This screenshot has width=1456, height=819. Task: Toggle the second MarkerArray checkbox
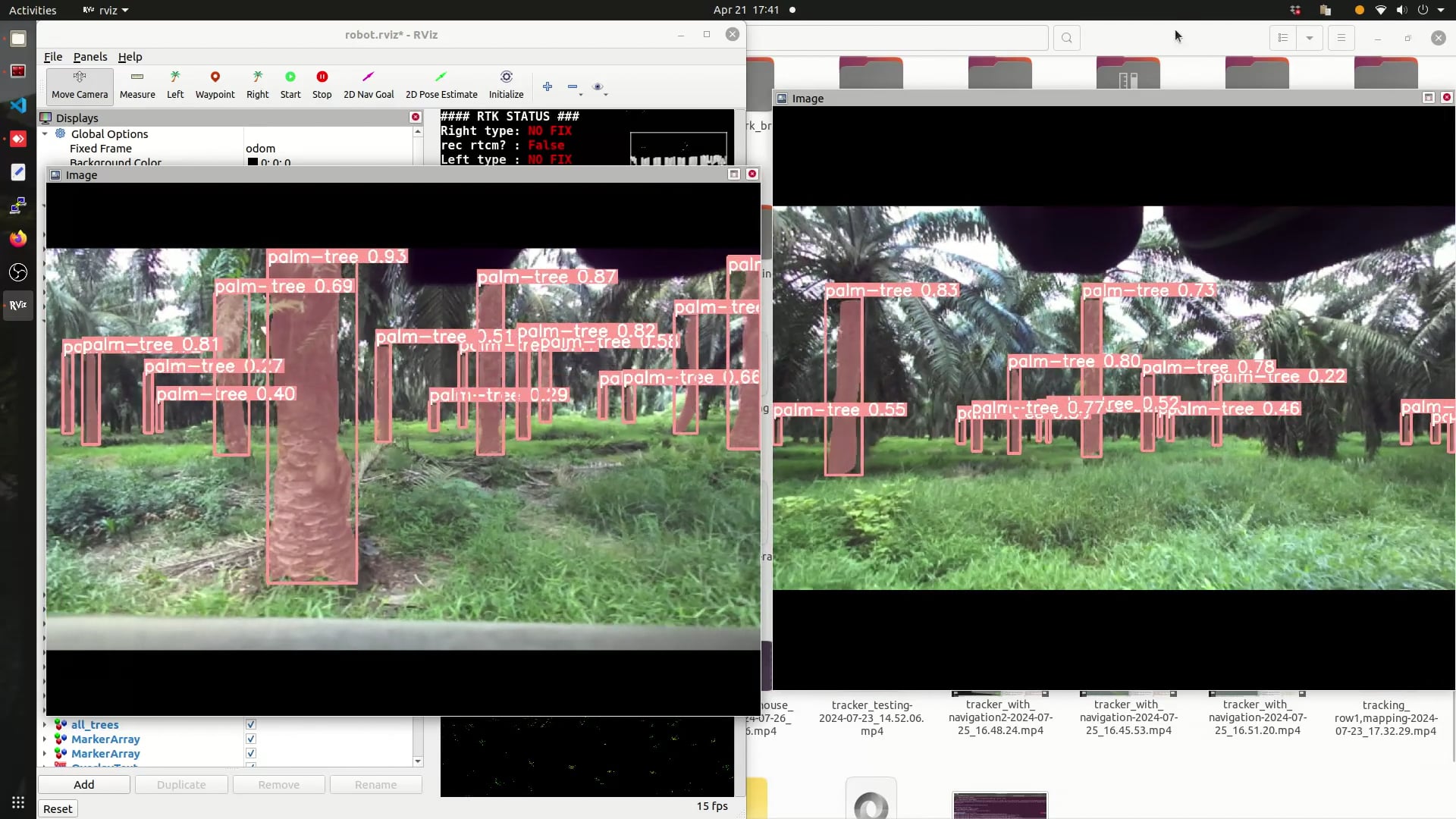[x=251, y=753]
